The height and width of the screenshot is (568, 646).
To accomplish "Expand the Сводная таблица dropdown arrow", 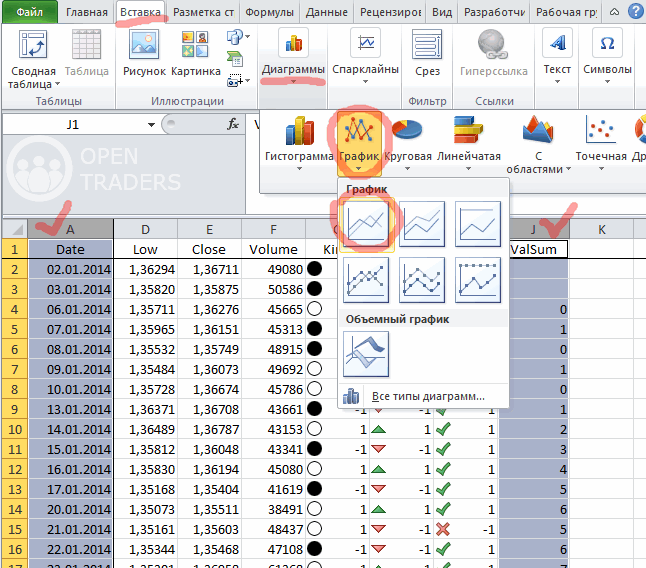I will 58,84.
